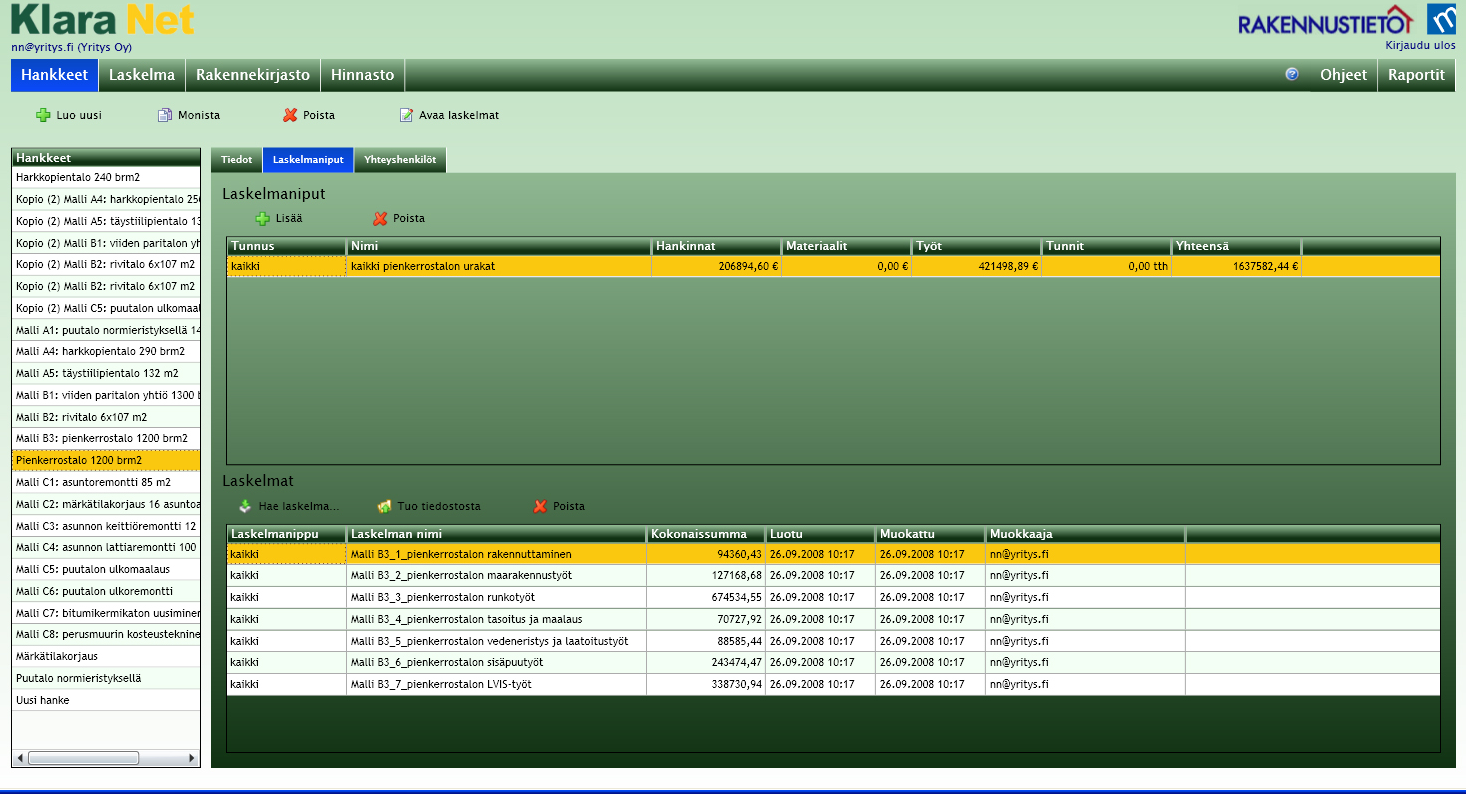The height and width of the screenshot is (794, 1466).
Task: Click the Kirjaudu ulos link
Action: [x=1420, y=45]
